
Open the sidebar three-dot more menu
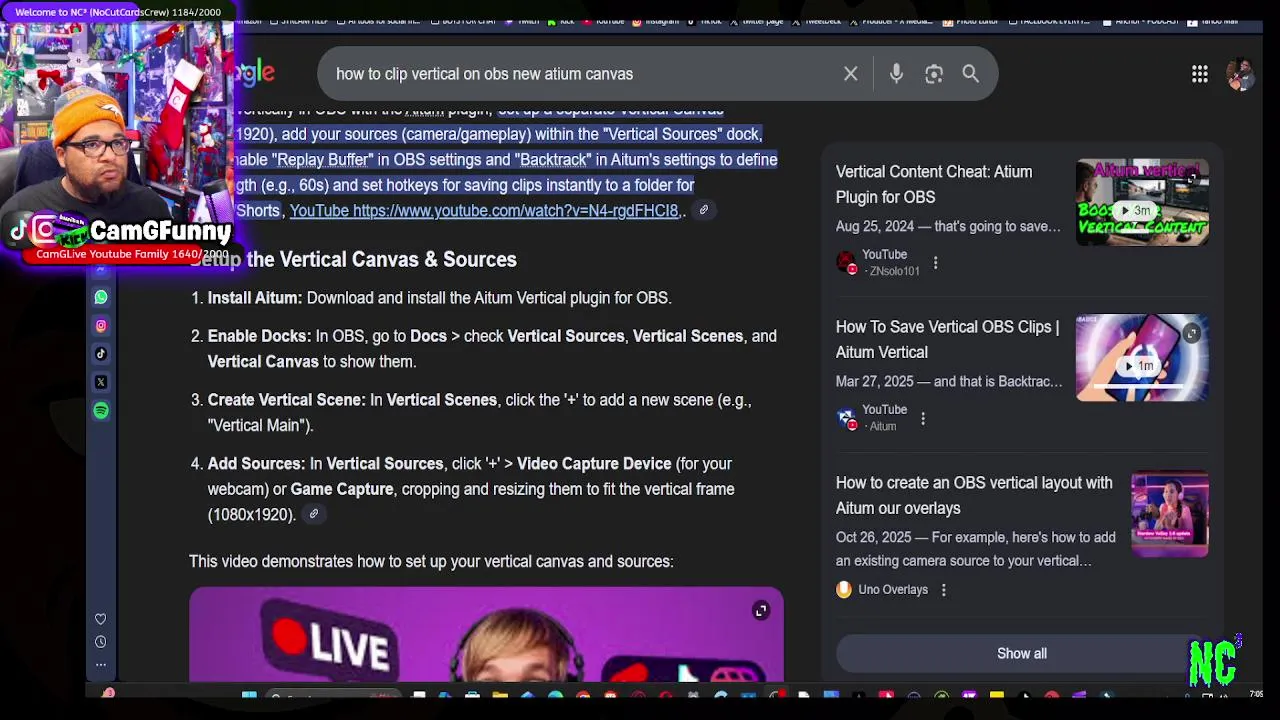(100, 664)
